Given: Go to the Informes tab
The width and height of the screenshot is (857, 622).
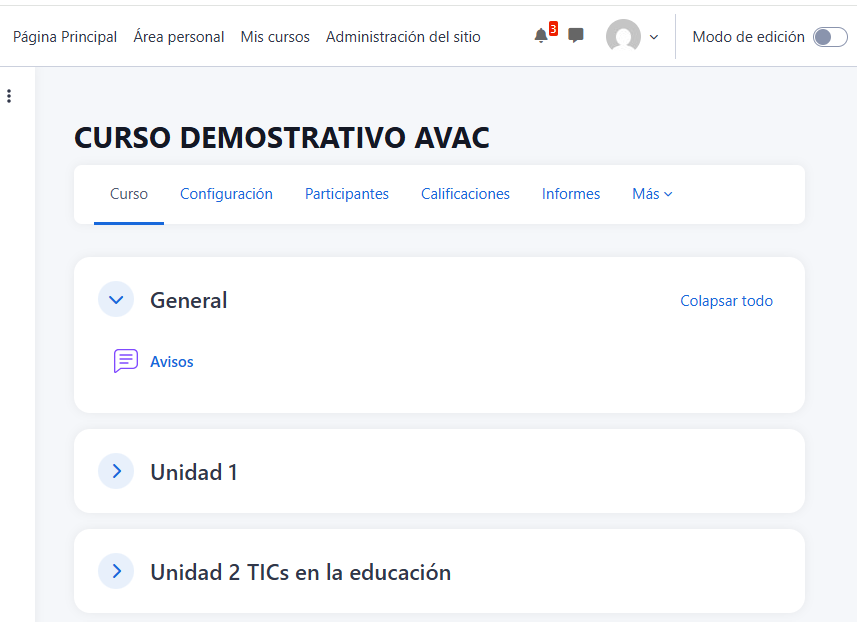Looking at the screenshot, I should pyautogui.click(x=571, y=194).
